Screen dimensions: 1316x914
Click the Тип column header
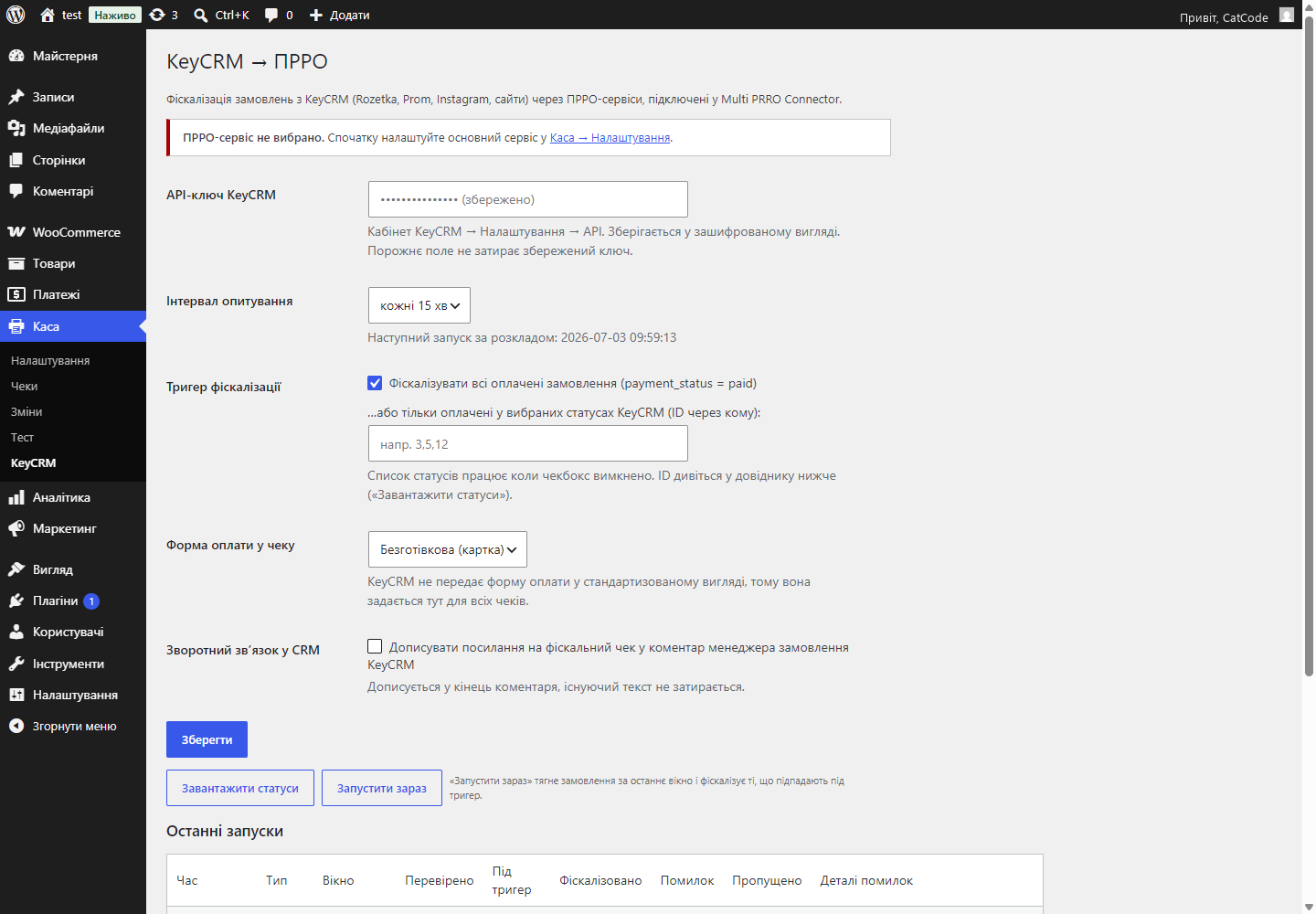pyautogui.click(x=277, y=880)
